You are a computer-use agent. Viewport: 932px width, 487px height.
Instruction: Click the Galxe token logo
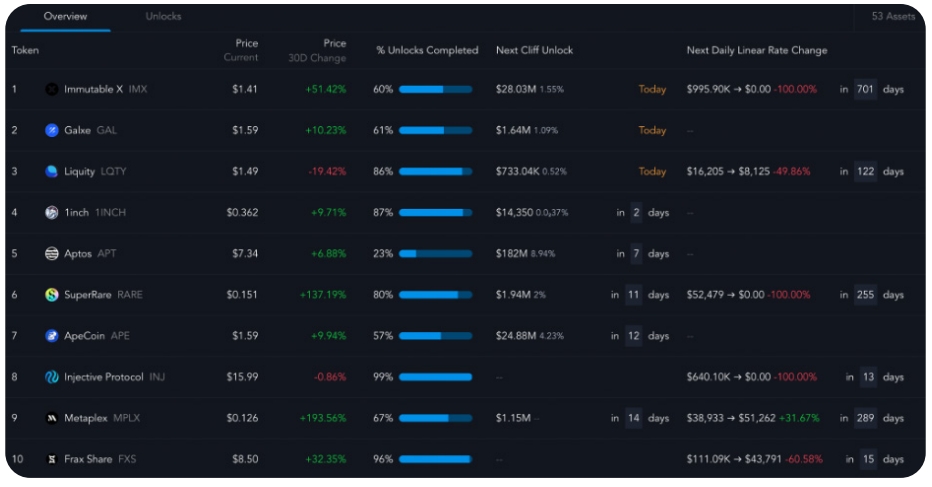[52, 130]
